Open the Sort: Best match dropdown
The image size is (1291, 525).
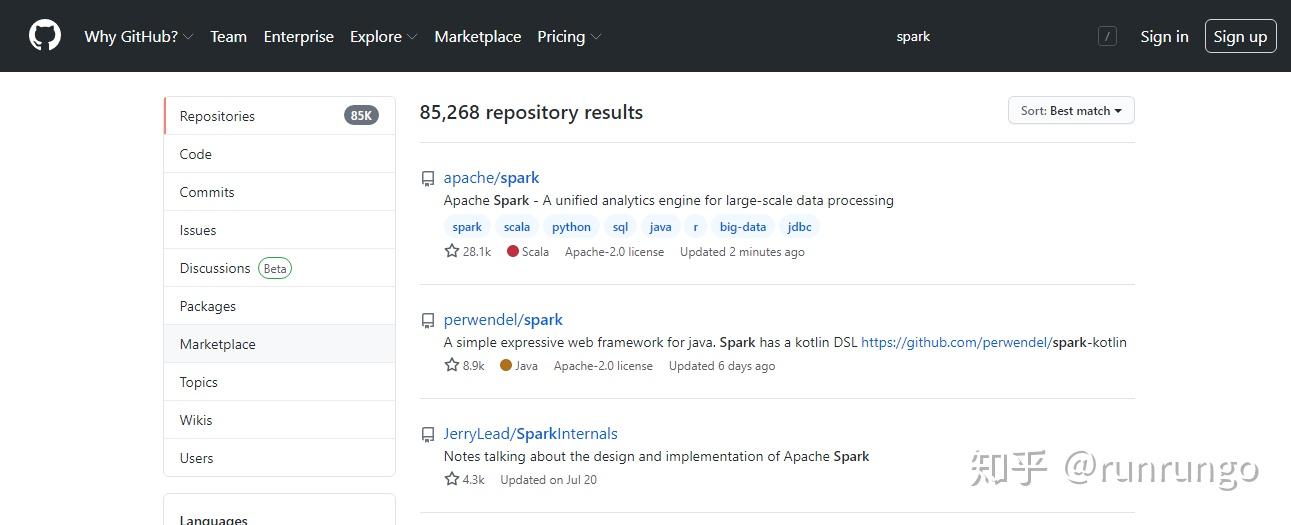click(x=1071, y=111)
